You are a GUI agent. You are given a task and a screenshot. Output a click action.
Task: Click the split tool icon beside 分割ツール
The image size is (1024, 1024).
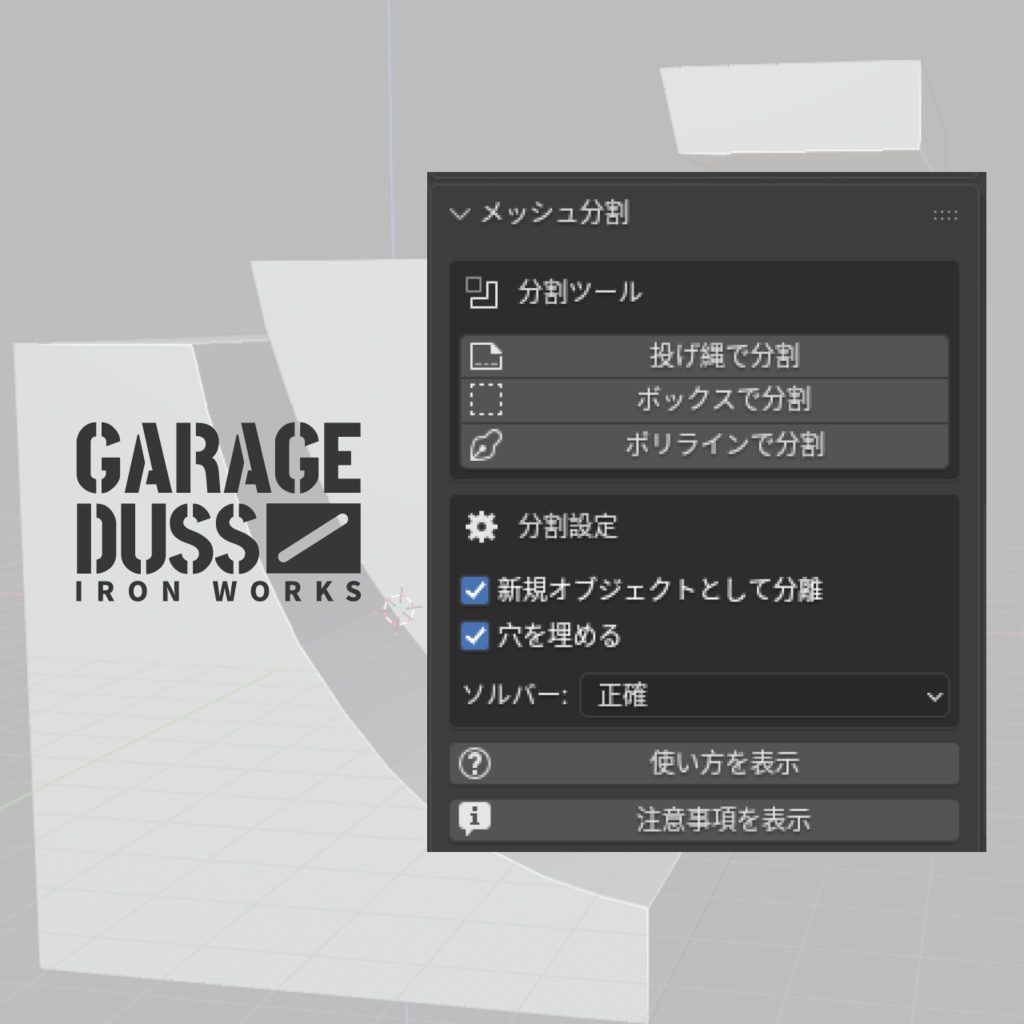pos(481,291)
